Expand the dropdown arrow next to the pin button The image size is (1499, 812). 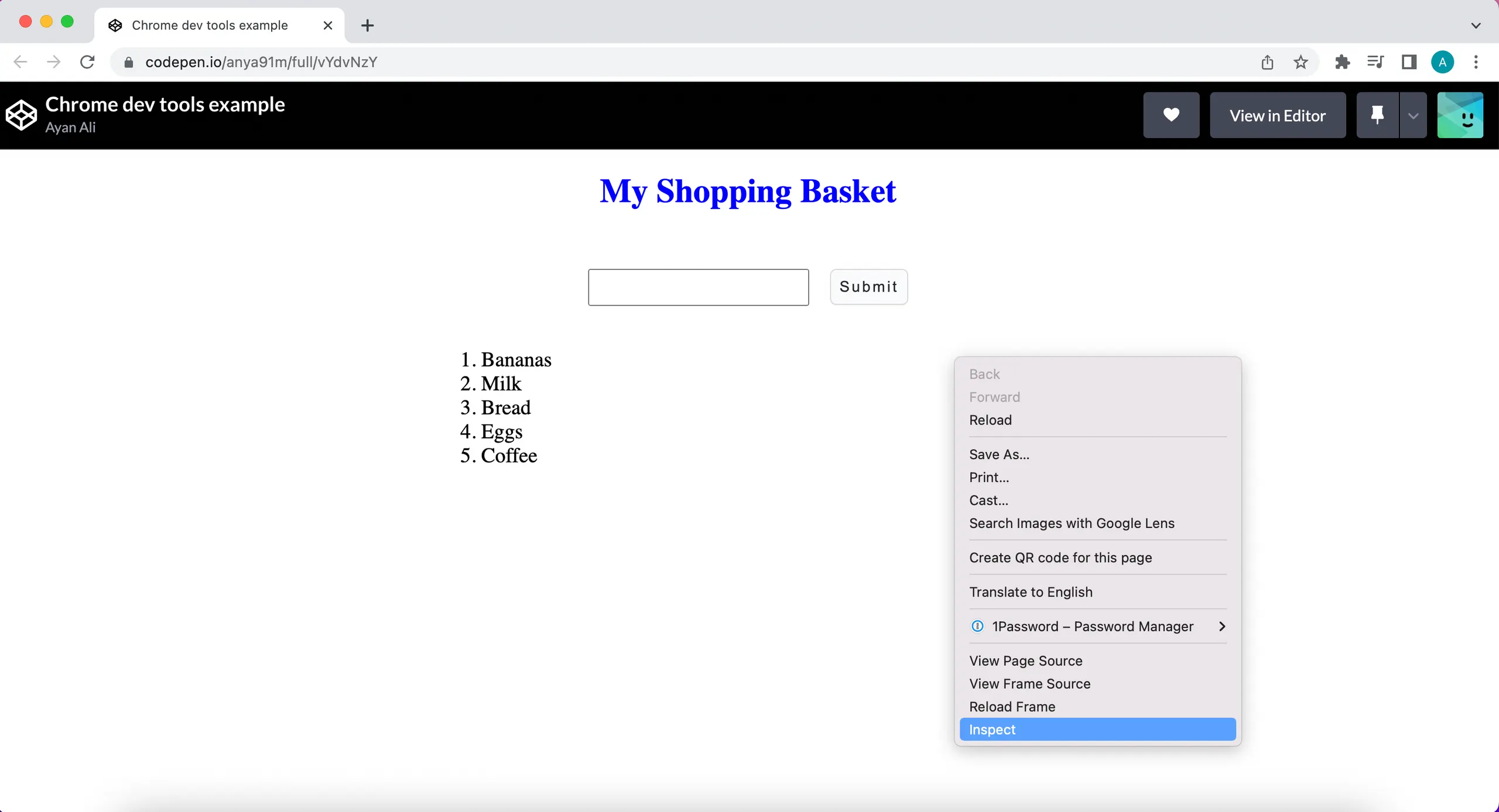1414,115
